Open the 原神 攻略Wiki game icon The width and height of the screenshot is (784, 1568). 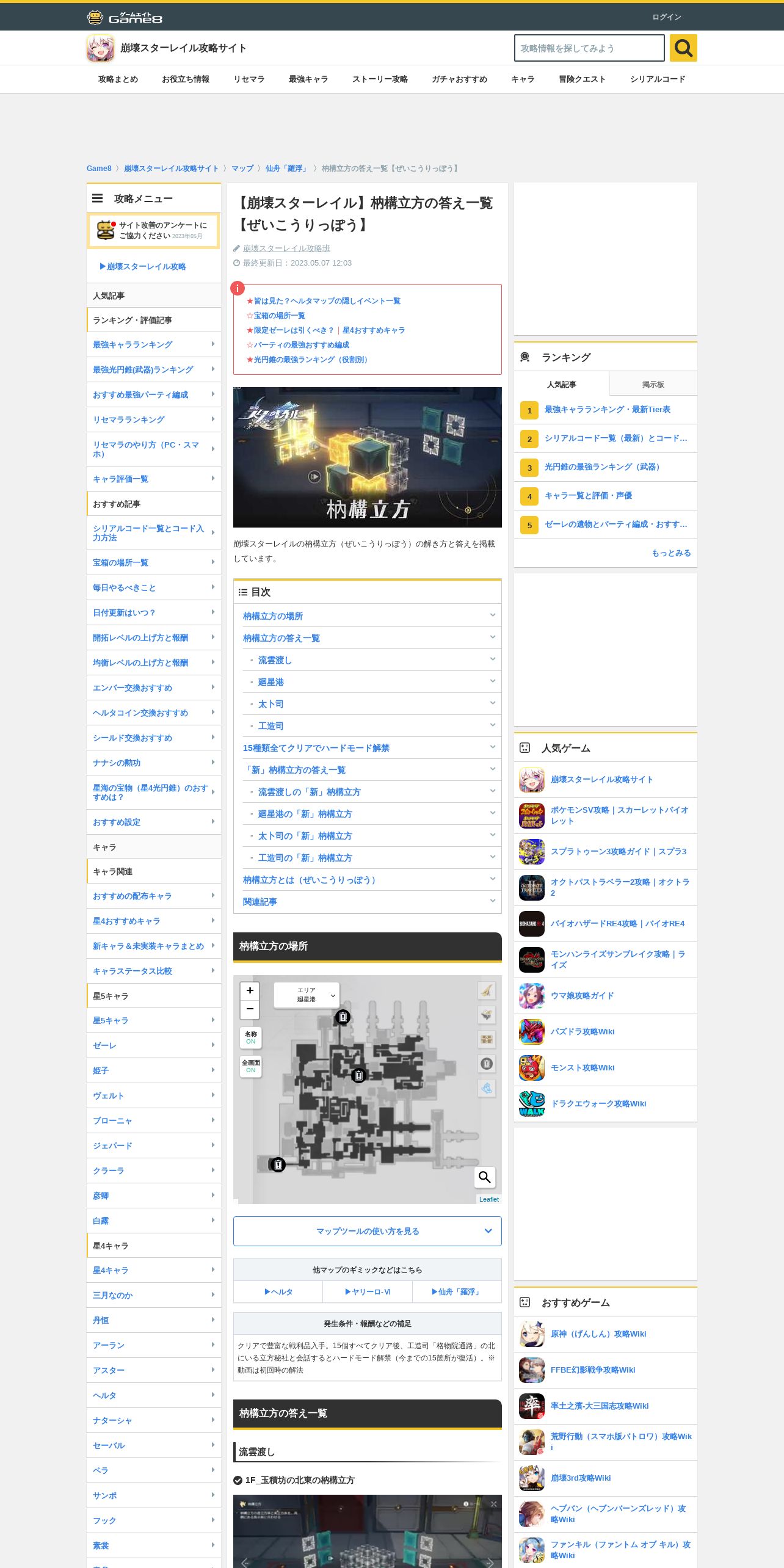[532, 1334]
